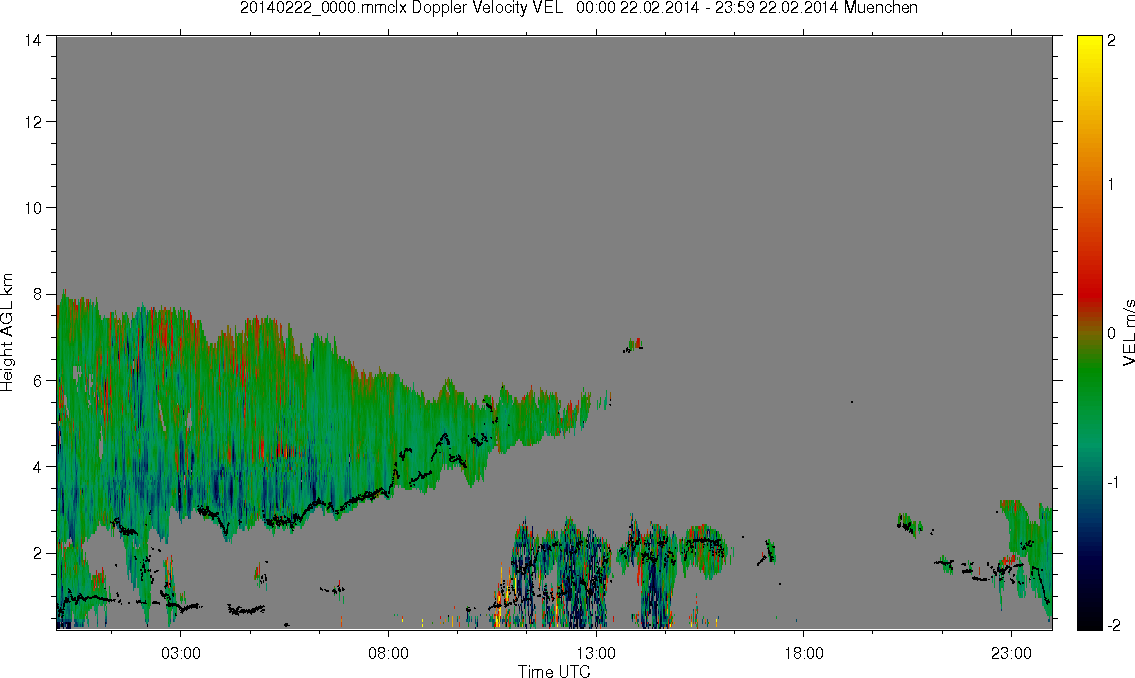Click the 'Height AGL km' y-axis label

point(7,333)
